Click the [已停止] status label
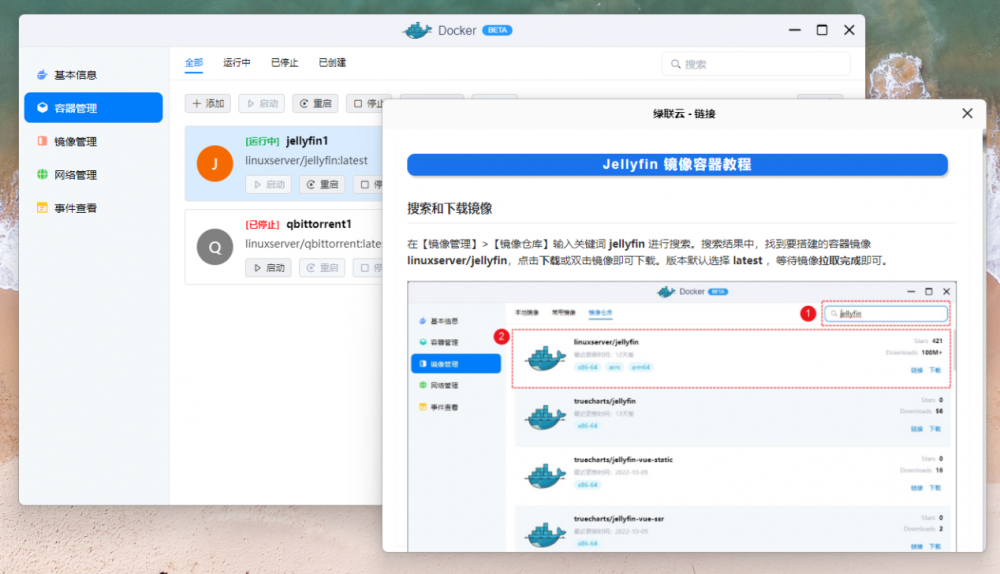 (263, 224)
